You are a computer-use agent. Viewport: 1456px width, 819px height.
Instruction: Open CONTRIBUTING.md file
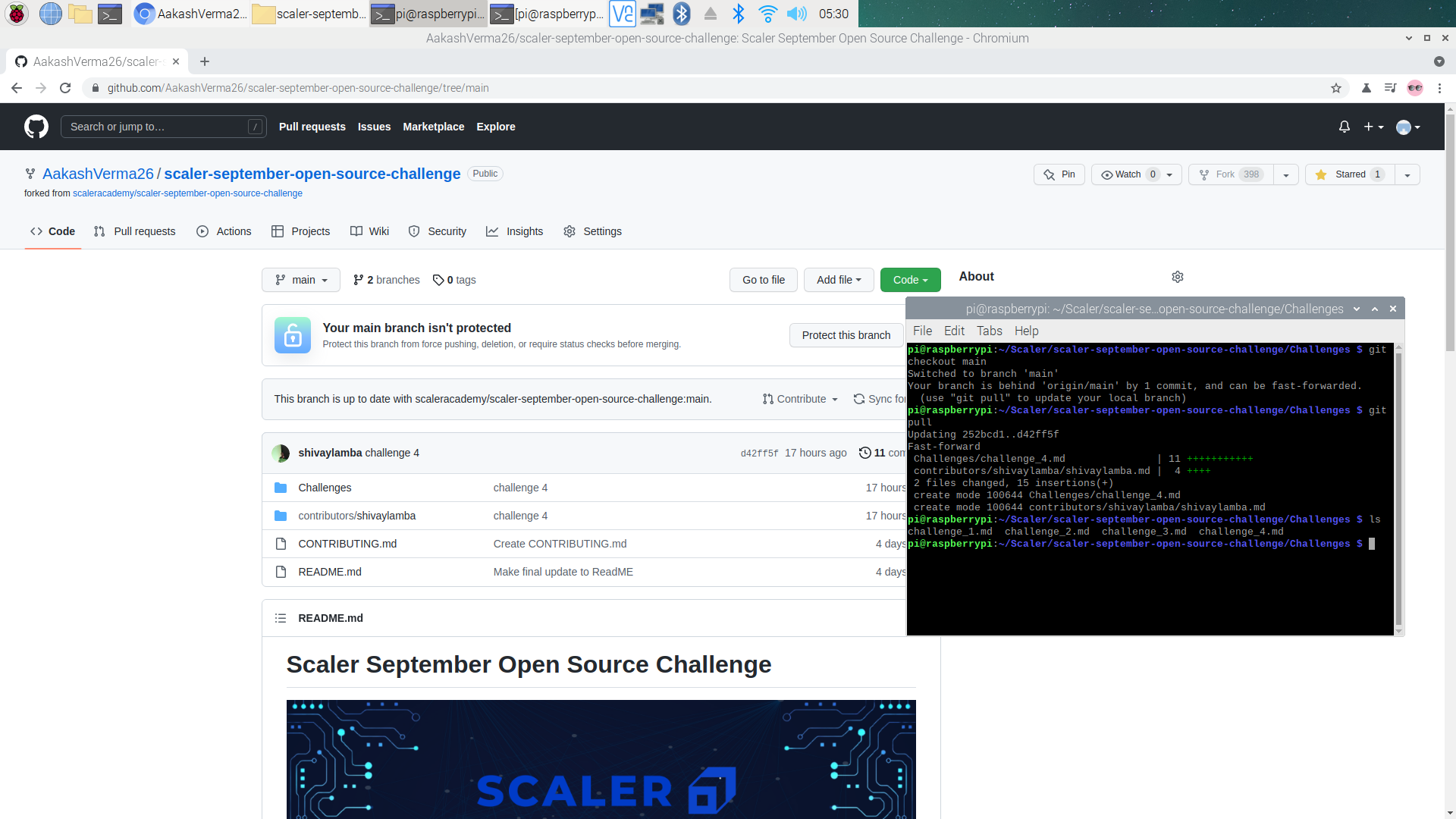click(347, 544)
